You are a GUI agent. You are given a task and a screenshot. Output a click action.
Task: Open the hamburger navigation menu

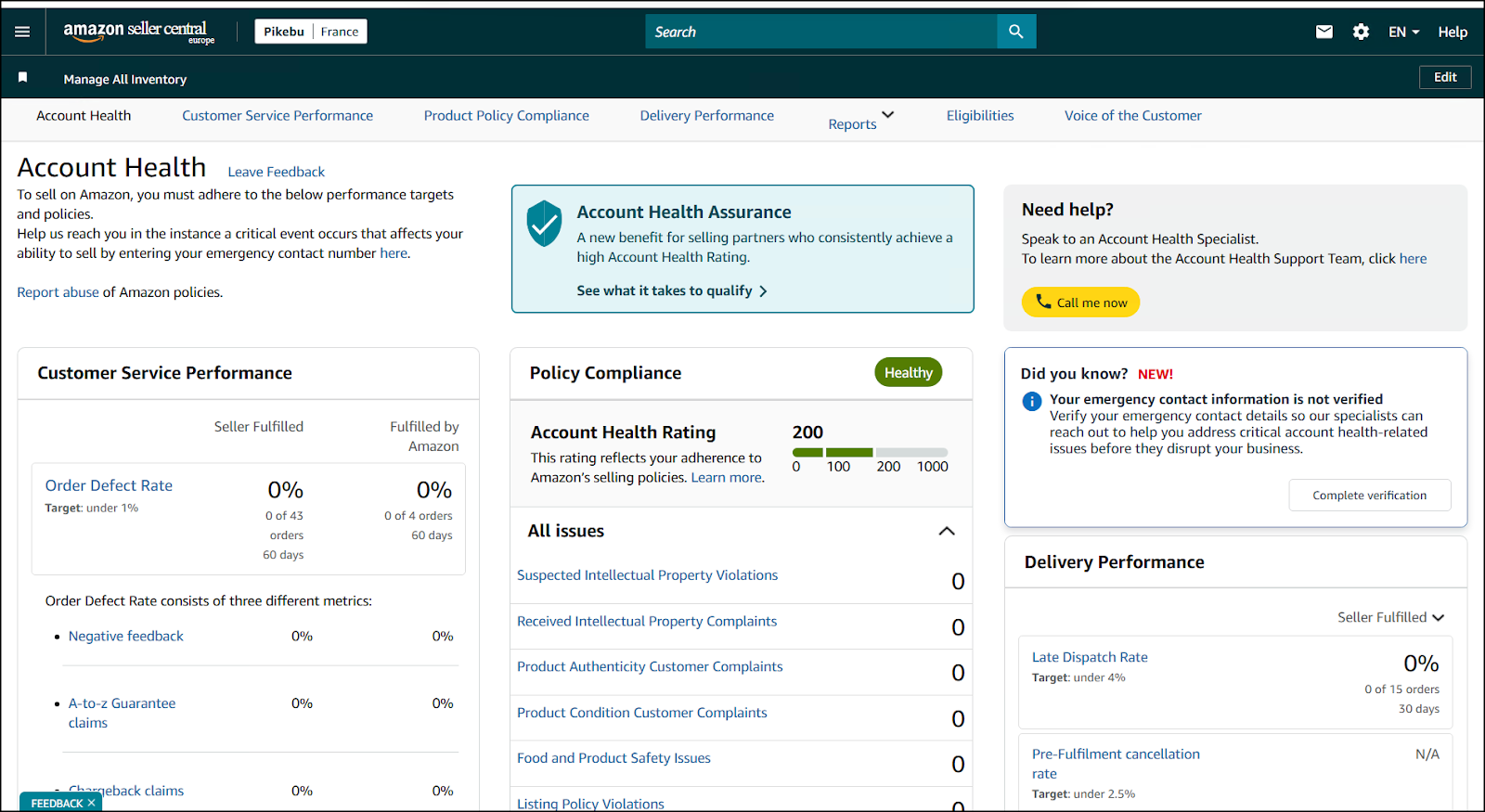coord(22,32)
